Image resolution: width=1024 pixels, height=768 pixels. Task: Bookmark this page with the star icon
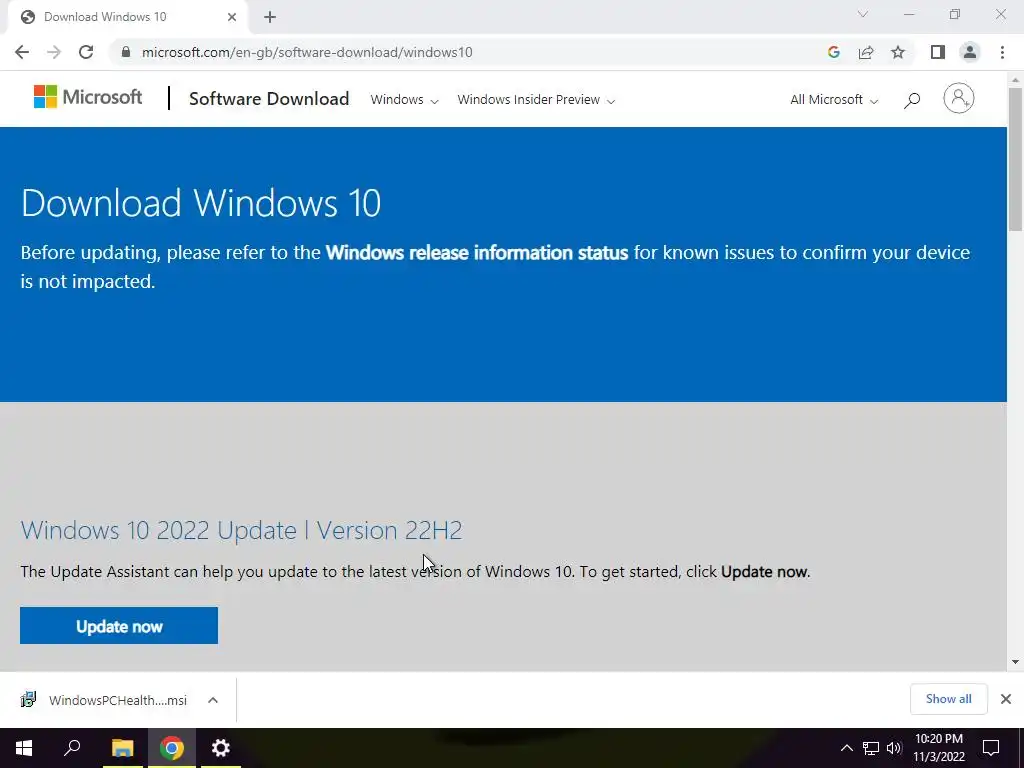click(x=898, y=52)
